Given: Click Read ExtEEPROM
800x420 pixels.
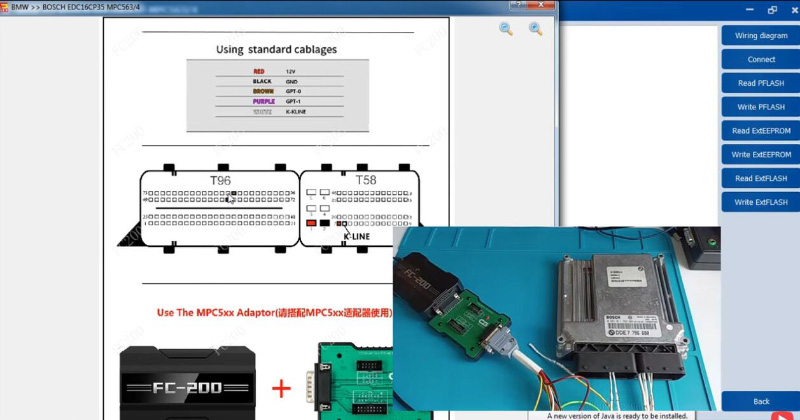Looking at the screenshot, I should coord(761,131).
